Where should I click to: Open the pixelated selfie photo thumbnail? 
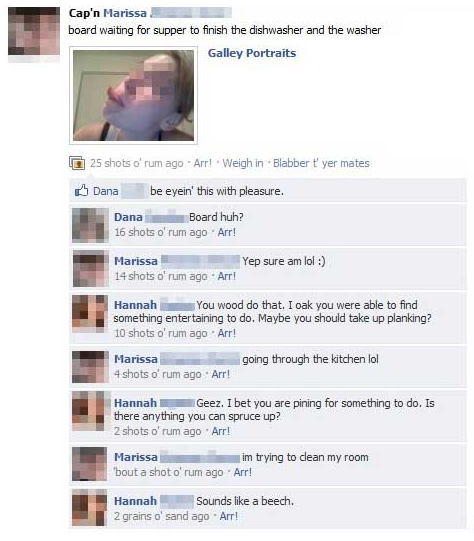click(x=134, y=95)
